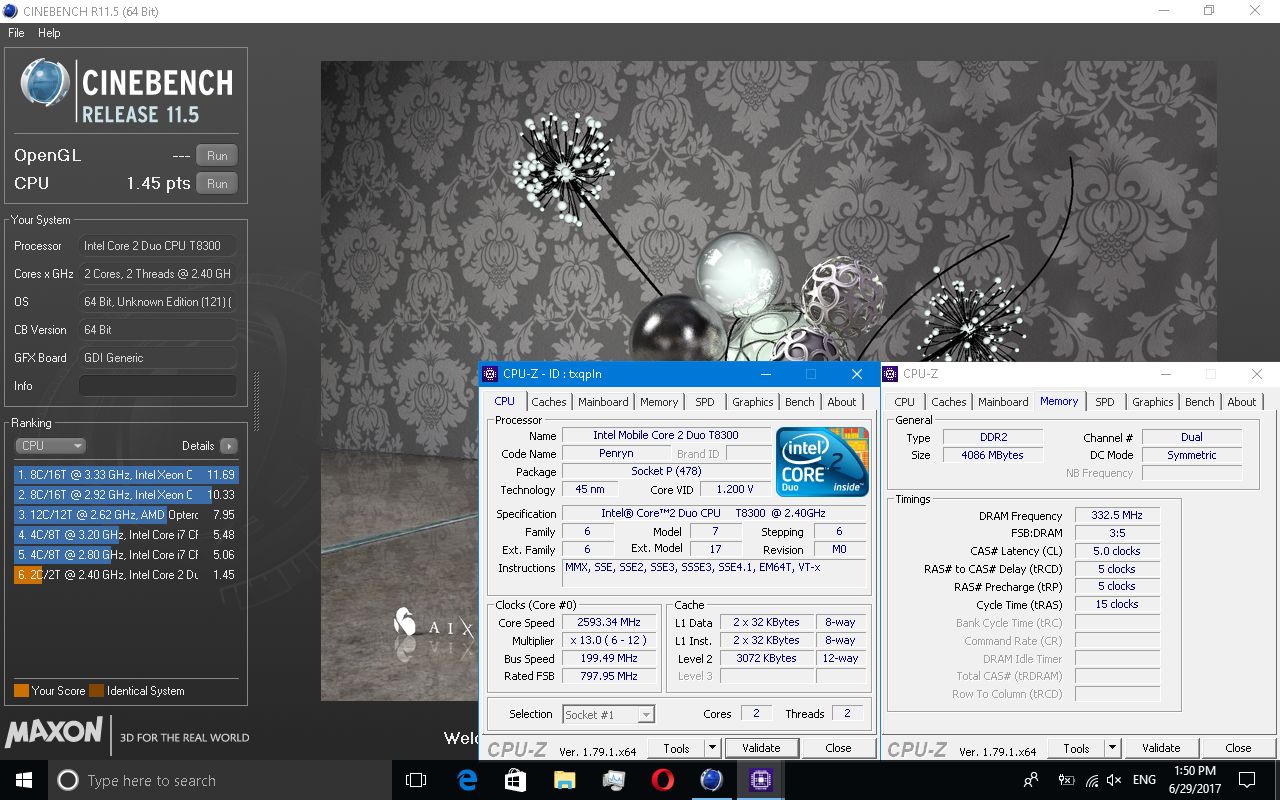Open Mainboard tab in right CPU-Z window
Viewport: 1280px width, 800px height.
(1003, 402)
